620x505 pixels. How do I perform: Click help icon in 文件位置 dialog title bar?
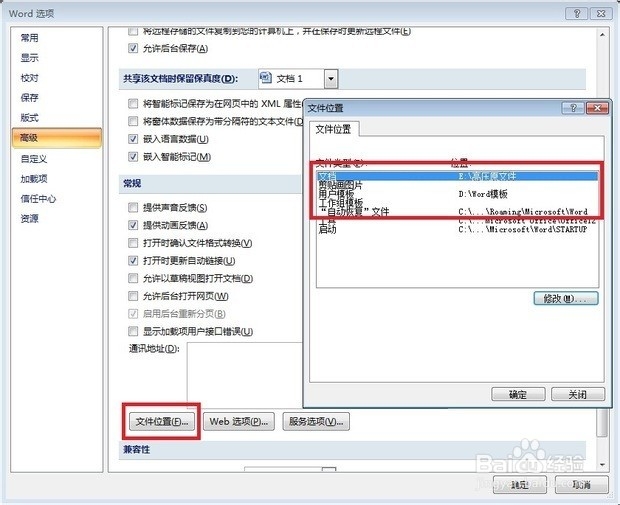click(x=573, y=108)
